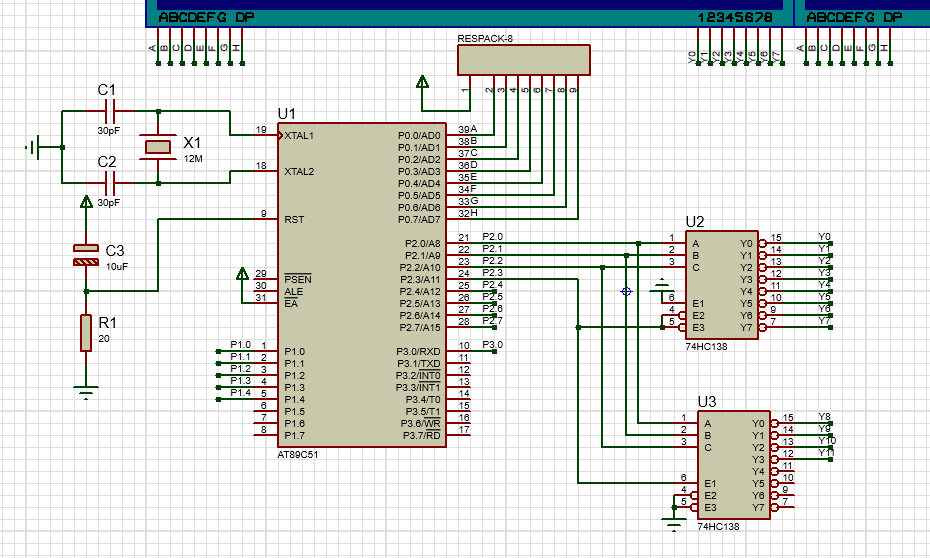930x558 pixels.
Task: Pick the R1 resistor component
Action: coord(86,332)
